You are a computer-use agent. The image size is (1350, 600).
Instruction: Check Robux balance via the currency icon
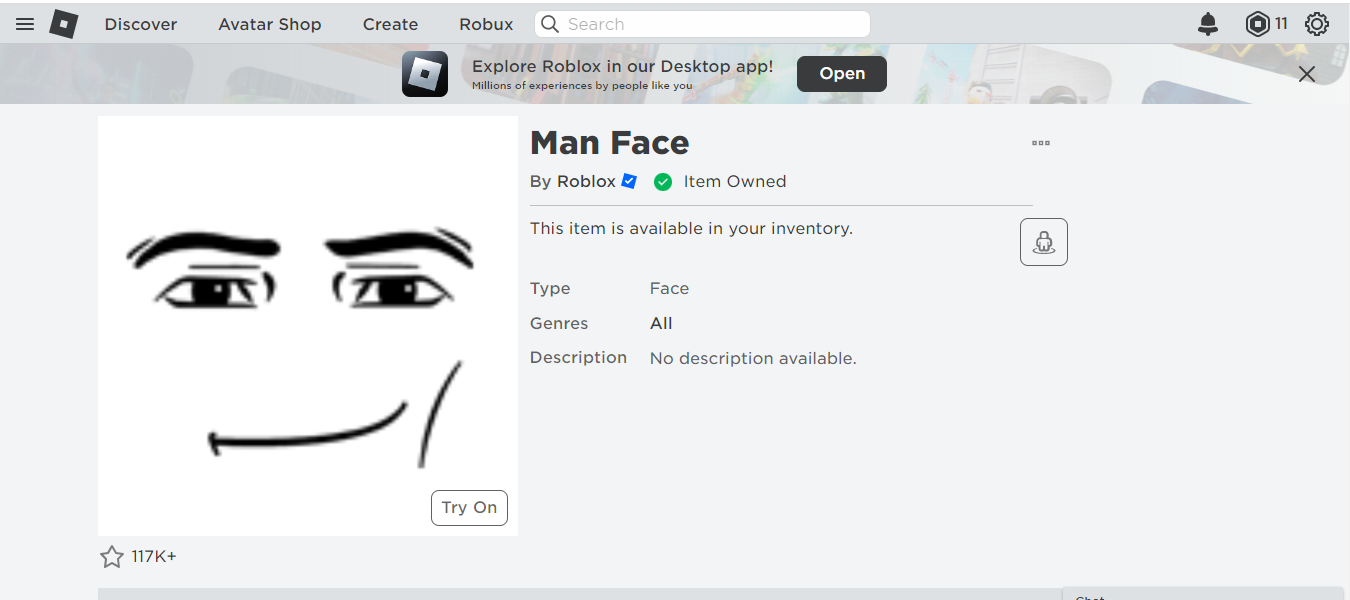pos(1256,23)
